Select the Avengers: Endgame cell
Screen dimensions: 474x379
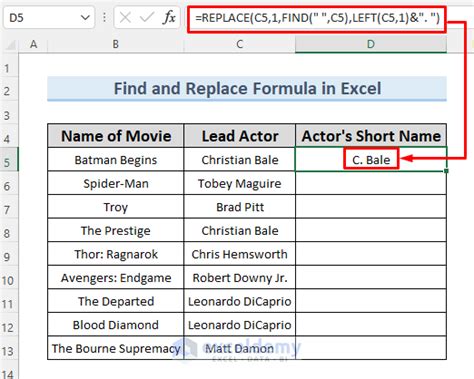(x=116, y=278)
